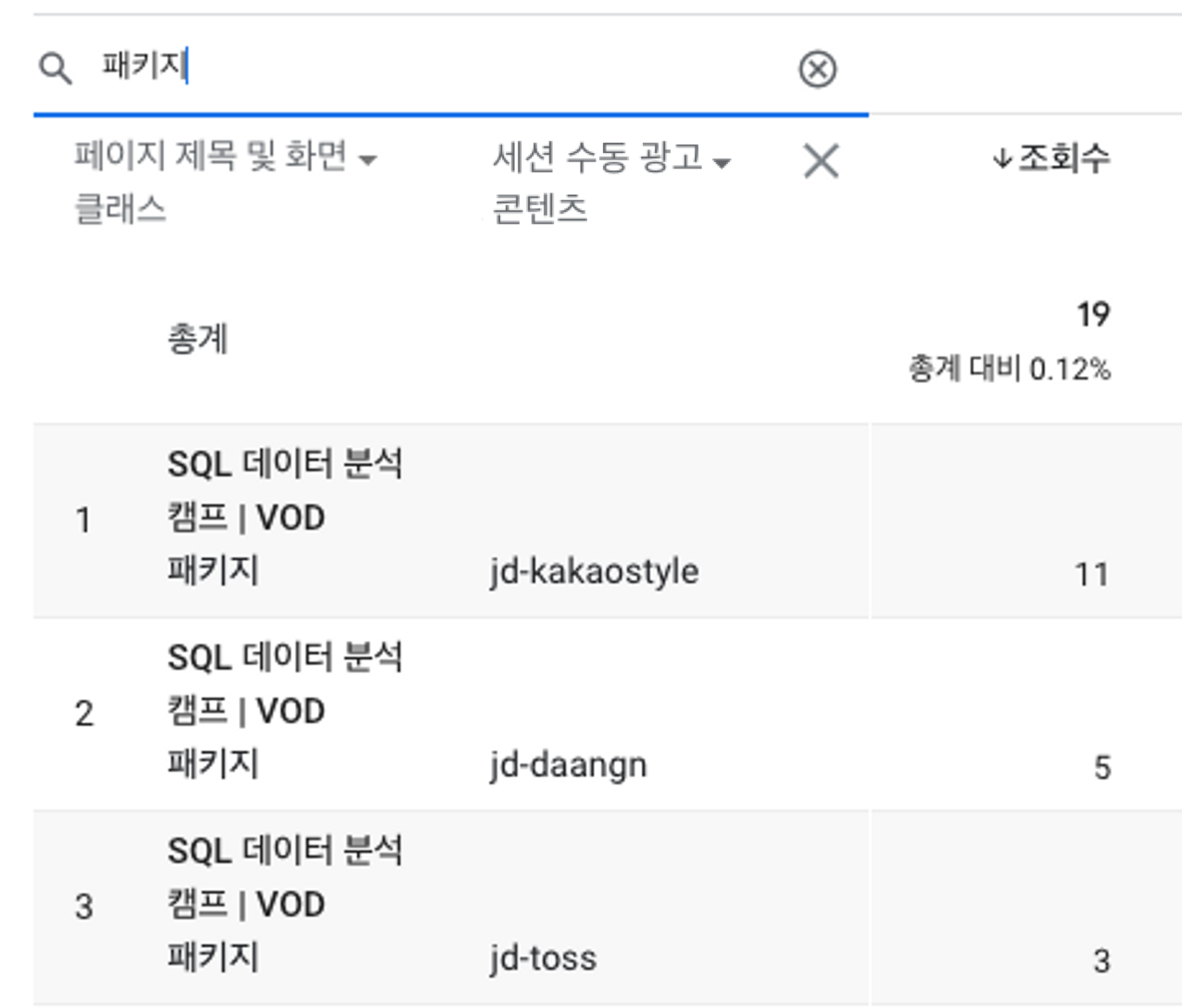Click the 총계 totals row label

(197, 338)
